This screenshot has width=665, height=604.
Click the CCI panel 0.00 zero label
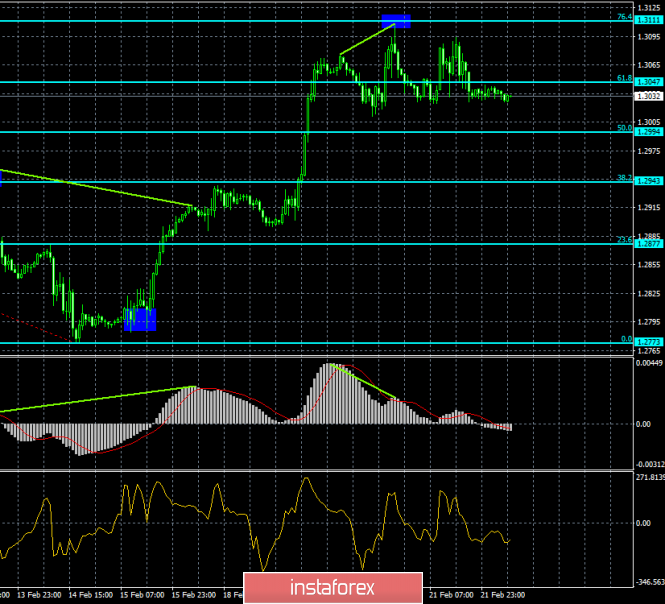(643, 523)
